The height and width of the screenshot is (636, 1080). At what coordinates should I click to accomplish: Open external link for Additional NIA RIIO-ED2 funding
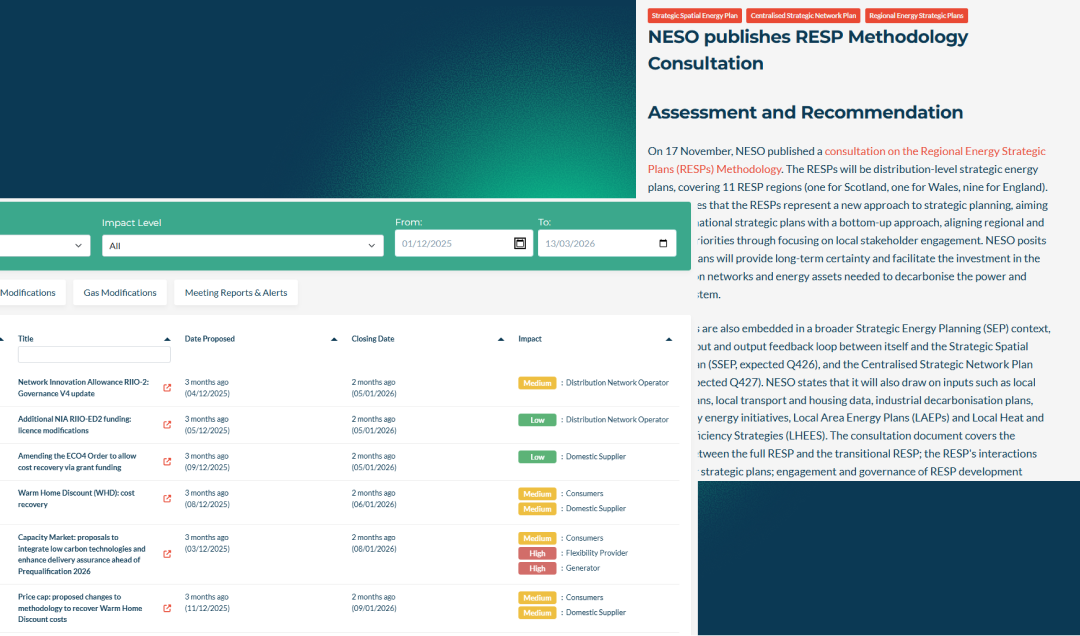point(167,424)
